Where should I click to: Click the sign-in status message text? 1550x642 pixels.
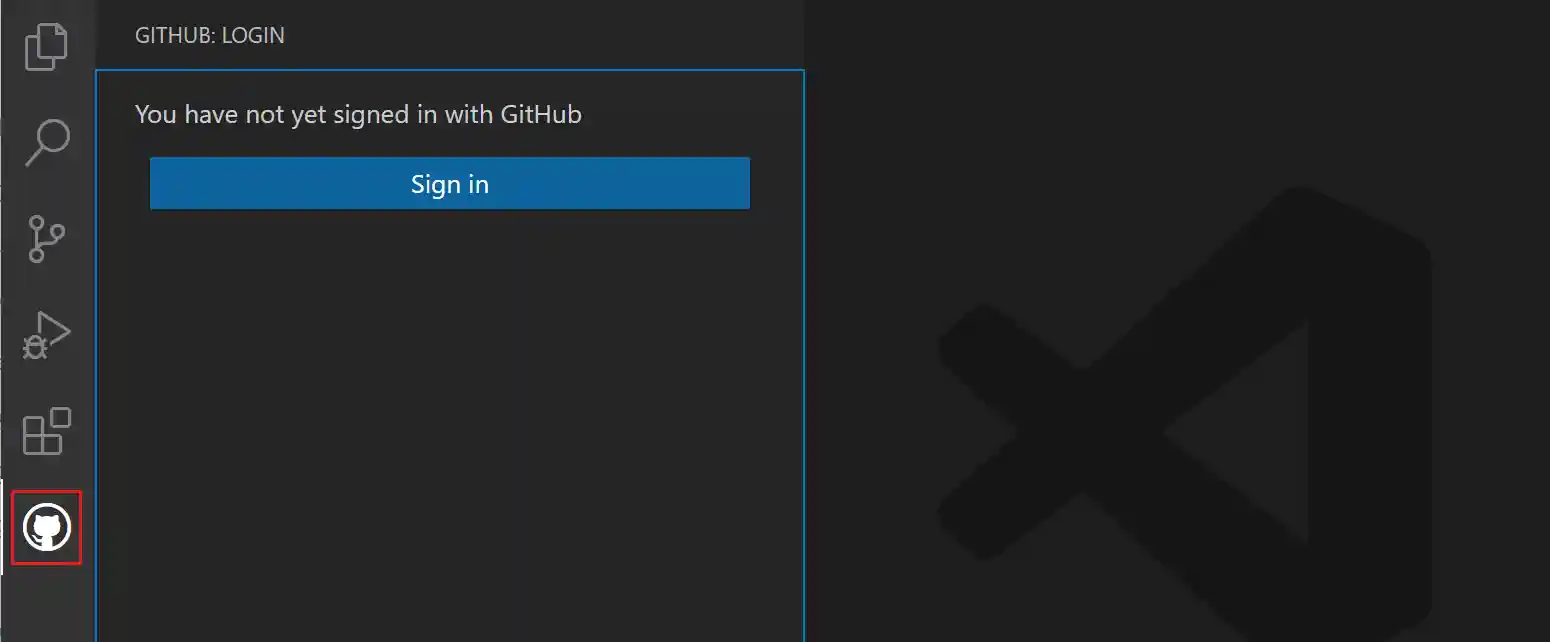click(359, 114)
